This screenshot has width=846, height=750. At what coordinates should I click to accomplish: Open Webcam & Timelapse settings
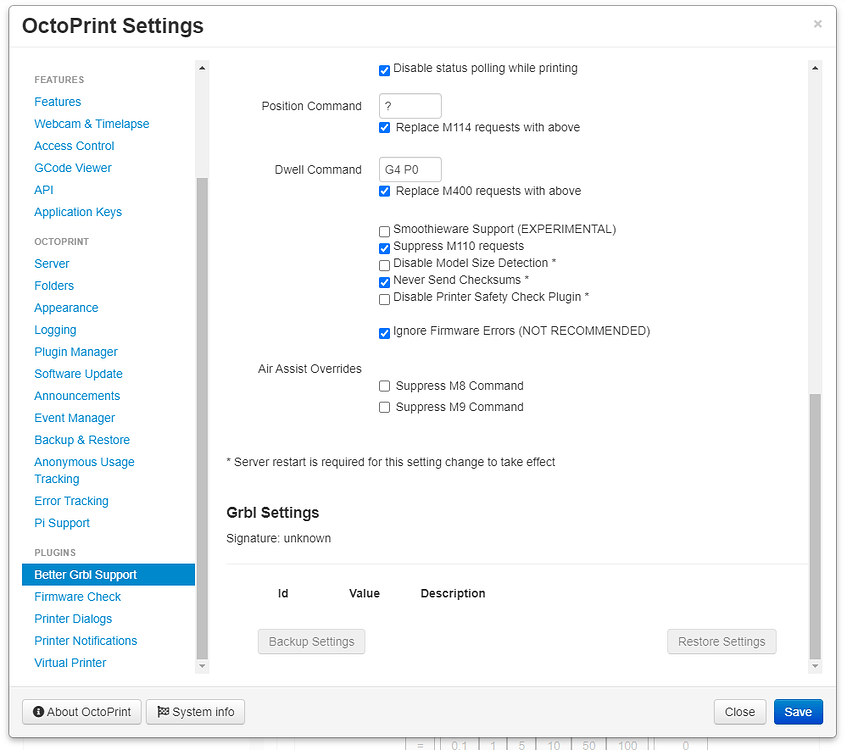(91, 123)
